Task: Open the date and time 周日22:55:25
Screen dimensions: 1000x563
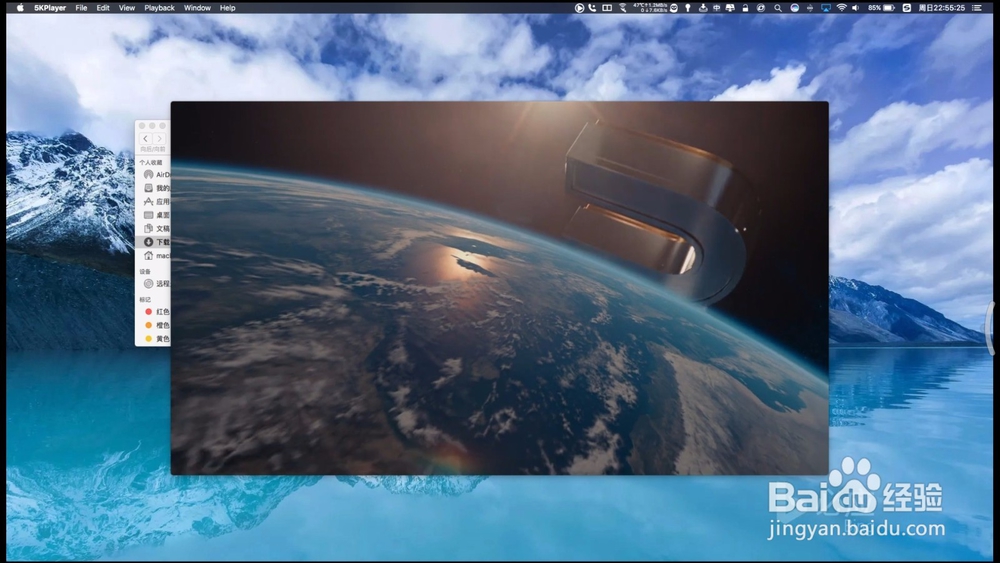Action: (x=941, y=8)
